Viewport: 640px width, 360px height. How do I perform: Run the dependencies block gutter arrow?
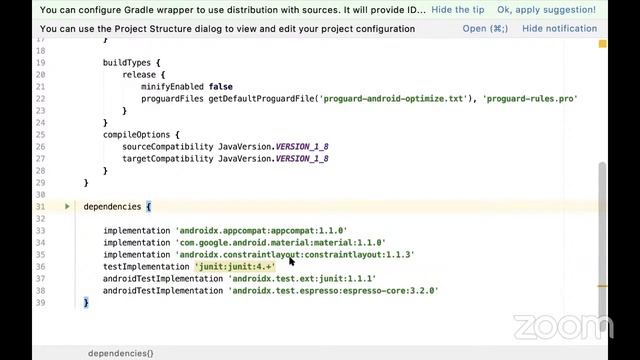[x=67, y=207]
